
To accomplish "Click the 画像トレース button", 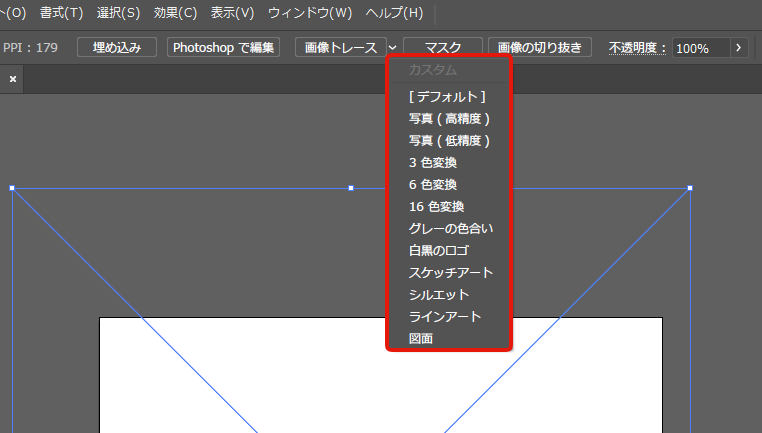I will [x=340, y=48].
